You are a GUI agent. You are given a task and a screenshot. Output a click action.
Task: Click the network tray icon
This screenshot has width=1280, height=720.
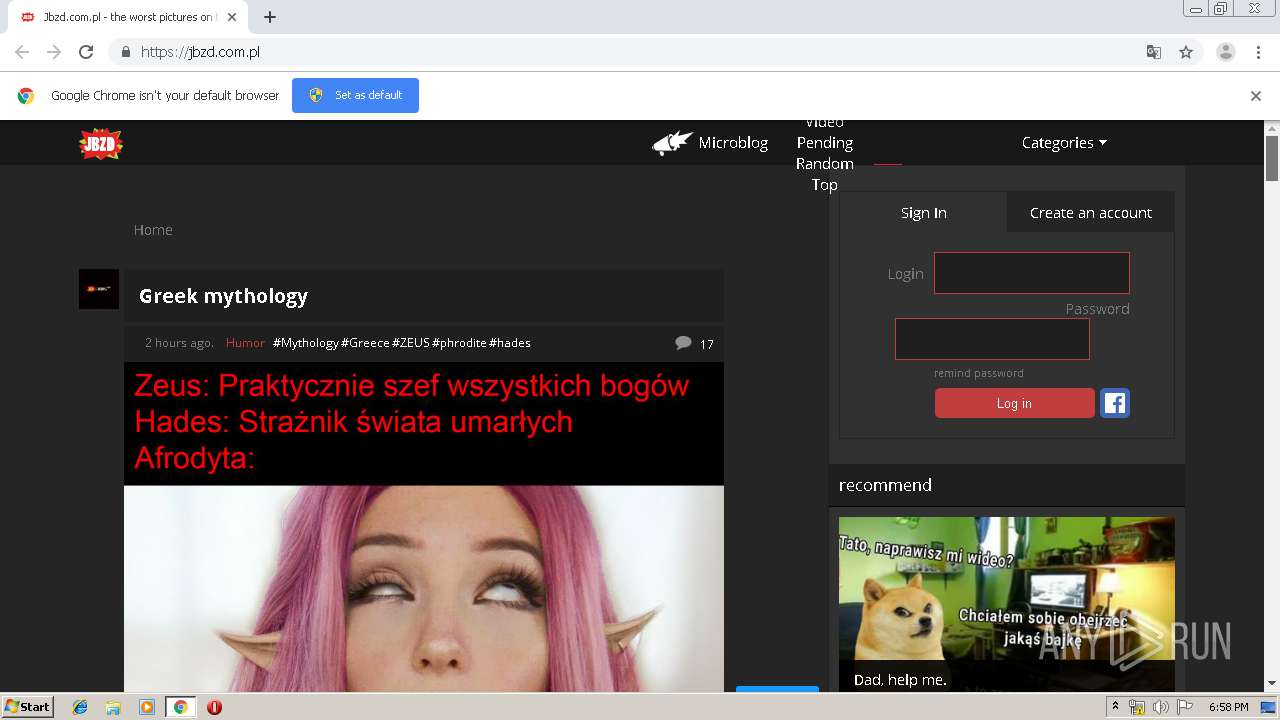point(1137,707)
